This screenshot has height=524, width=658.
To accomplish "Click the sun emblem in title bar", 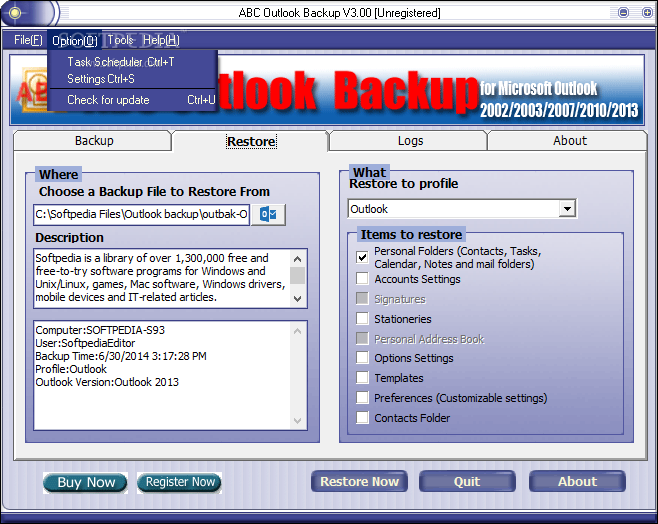I will (x=15, y=13).
